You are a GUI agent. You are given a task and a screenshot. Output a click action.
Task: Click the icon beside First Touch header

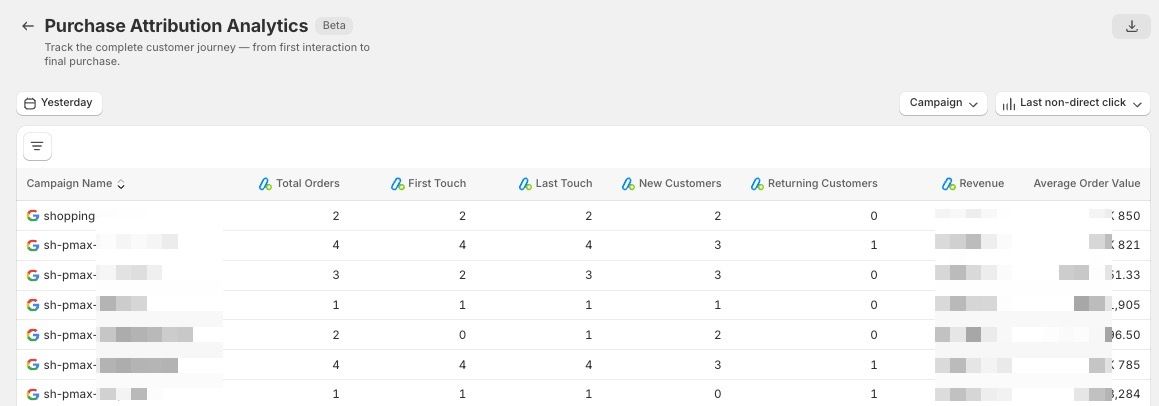point(398,183)
